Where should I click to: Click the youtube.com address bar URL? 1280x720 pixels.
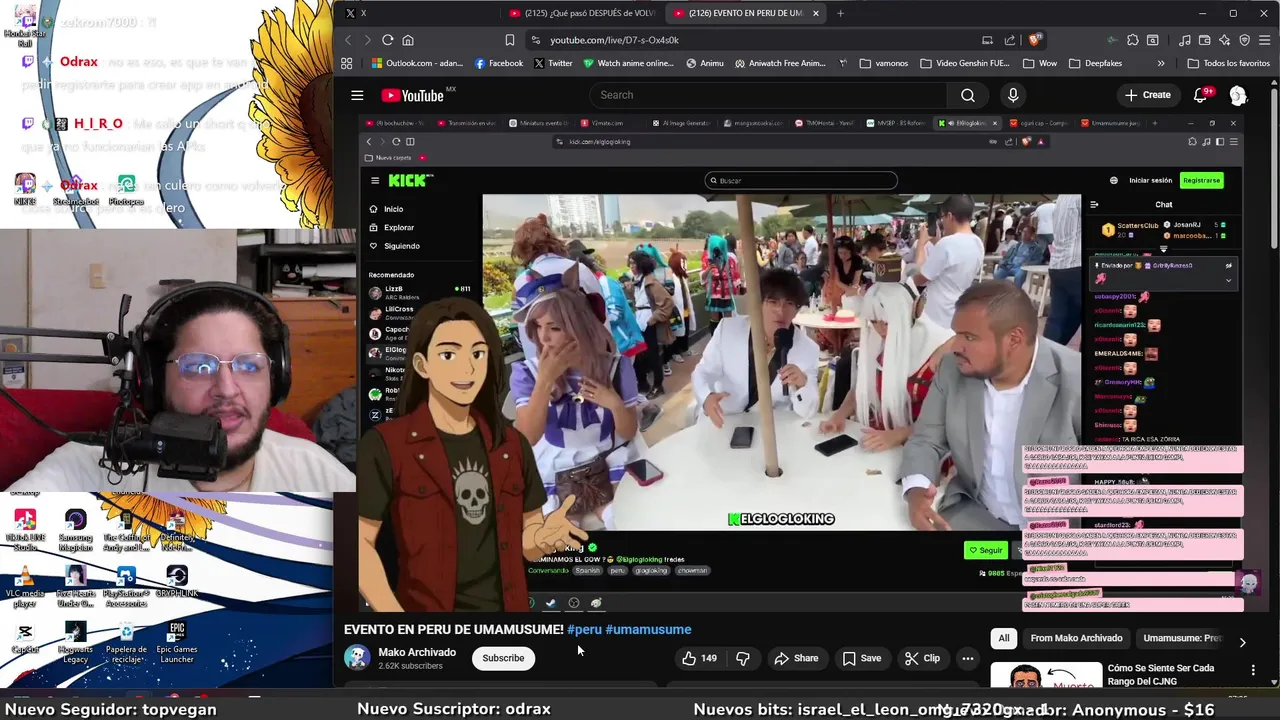pyautogui.click(x=614, y=40)
